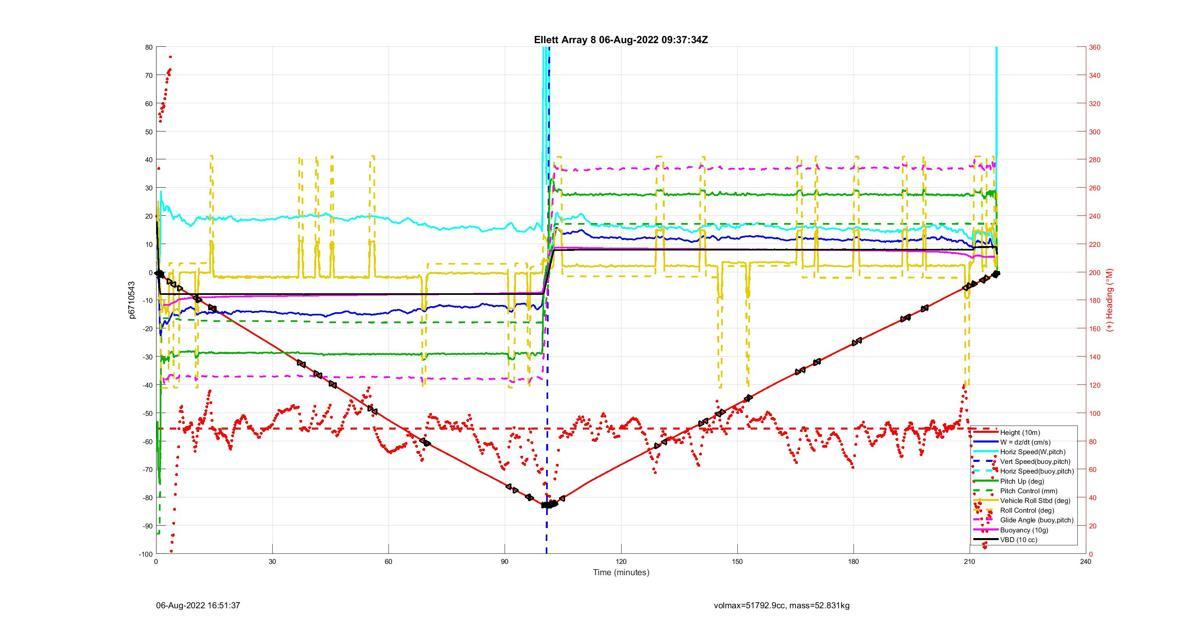Click the plot title 'Ellett Array 8 06-Aug-2022 09:37:34Z'
This screenshot has height=622, width=1200.
[621, 40]
